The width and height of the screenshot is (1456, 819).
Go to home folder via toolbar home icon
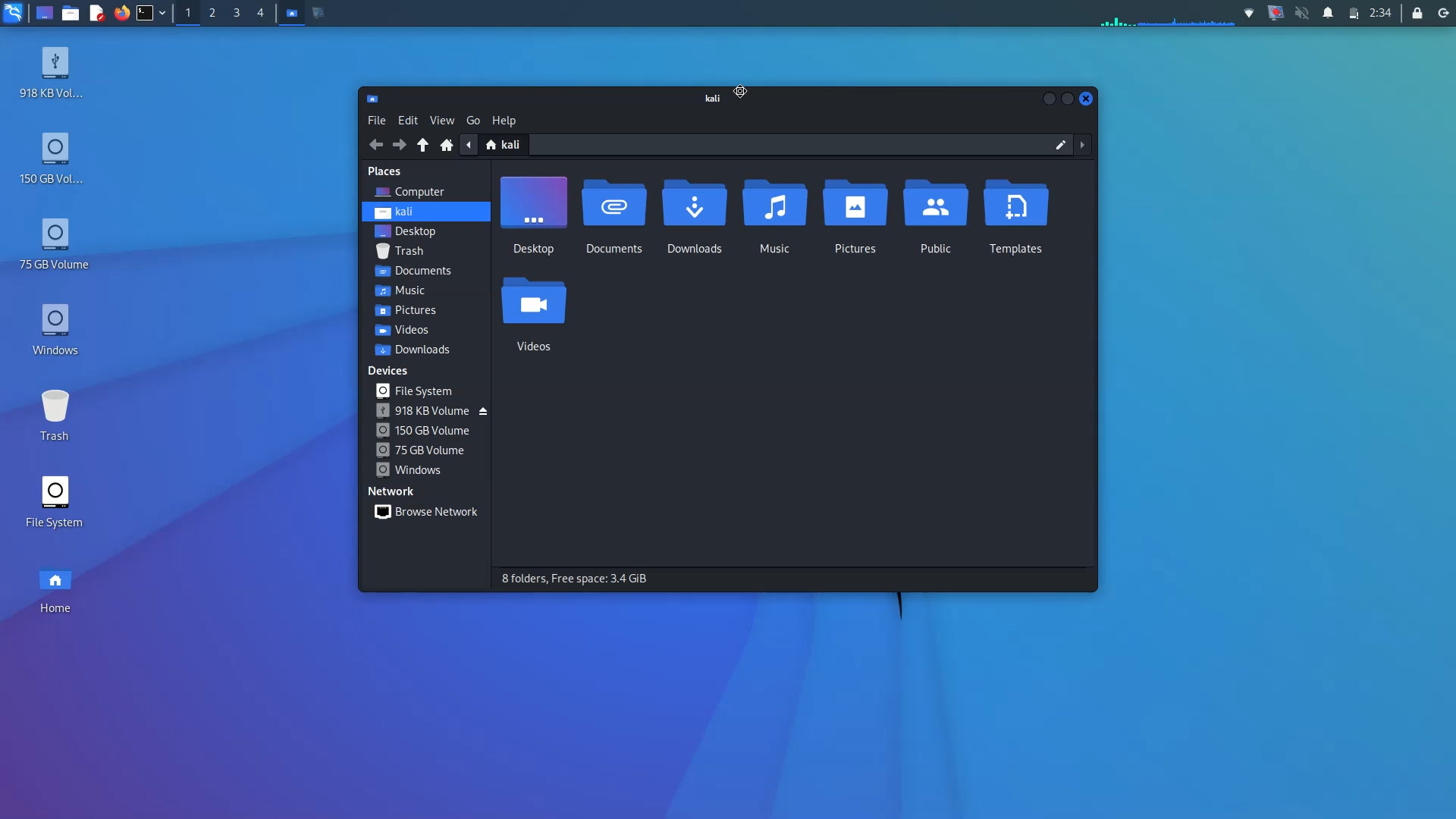pos(446,144)
